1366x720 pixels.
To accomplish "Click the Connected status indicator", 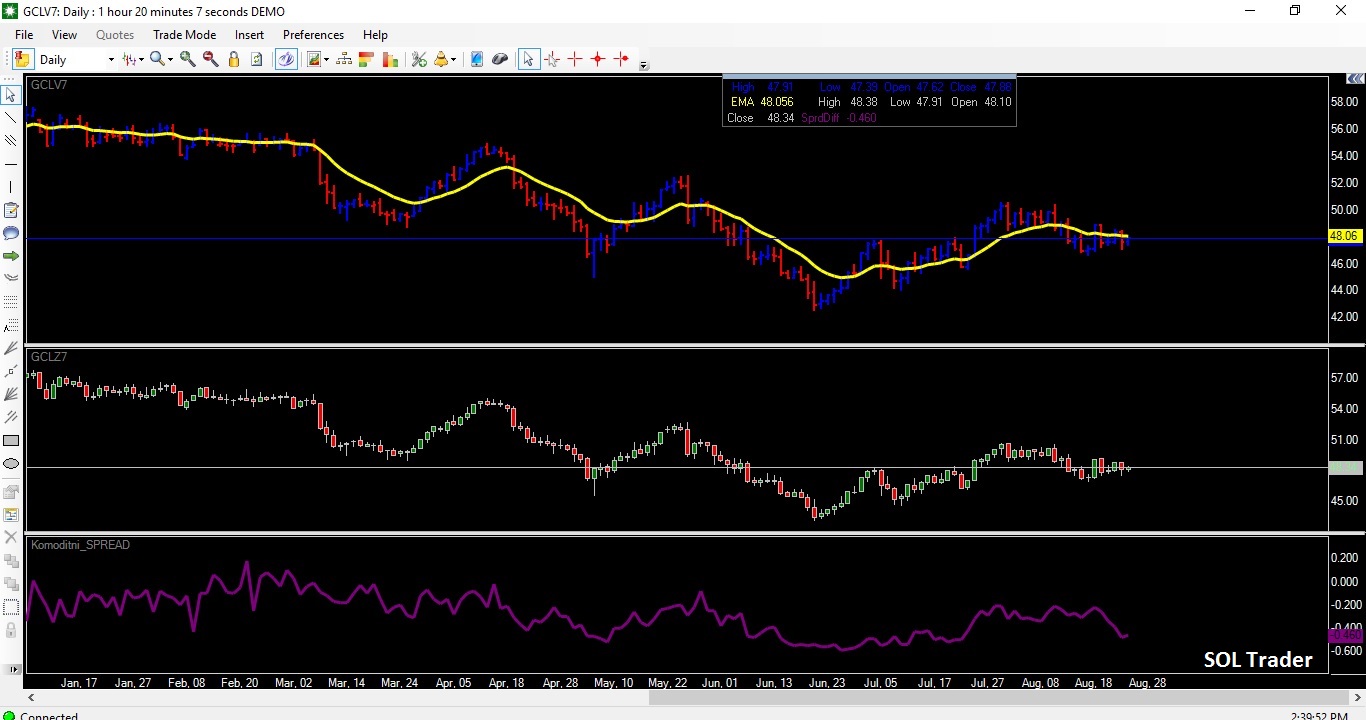I will click(49, 716).
